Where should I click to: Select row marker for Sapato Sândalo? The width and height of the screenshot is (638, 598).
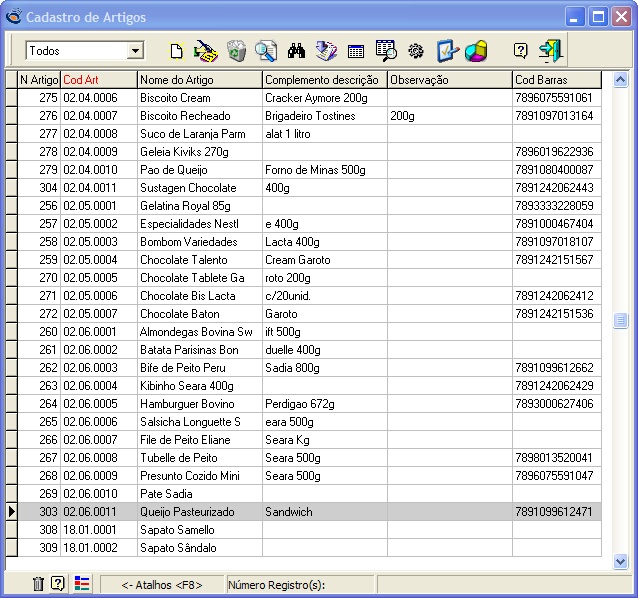(x=11, y=548)
